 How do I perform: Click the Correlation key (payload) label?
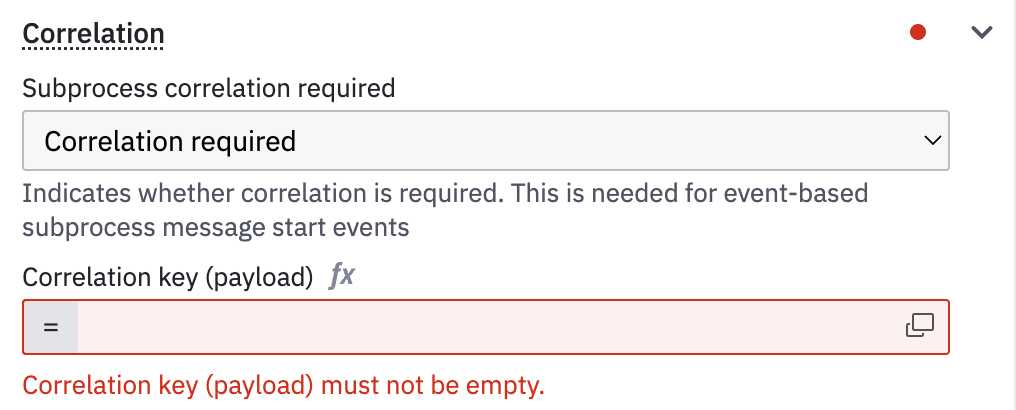pos(168,277)
